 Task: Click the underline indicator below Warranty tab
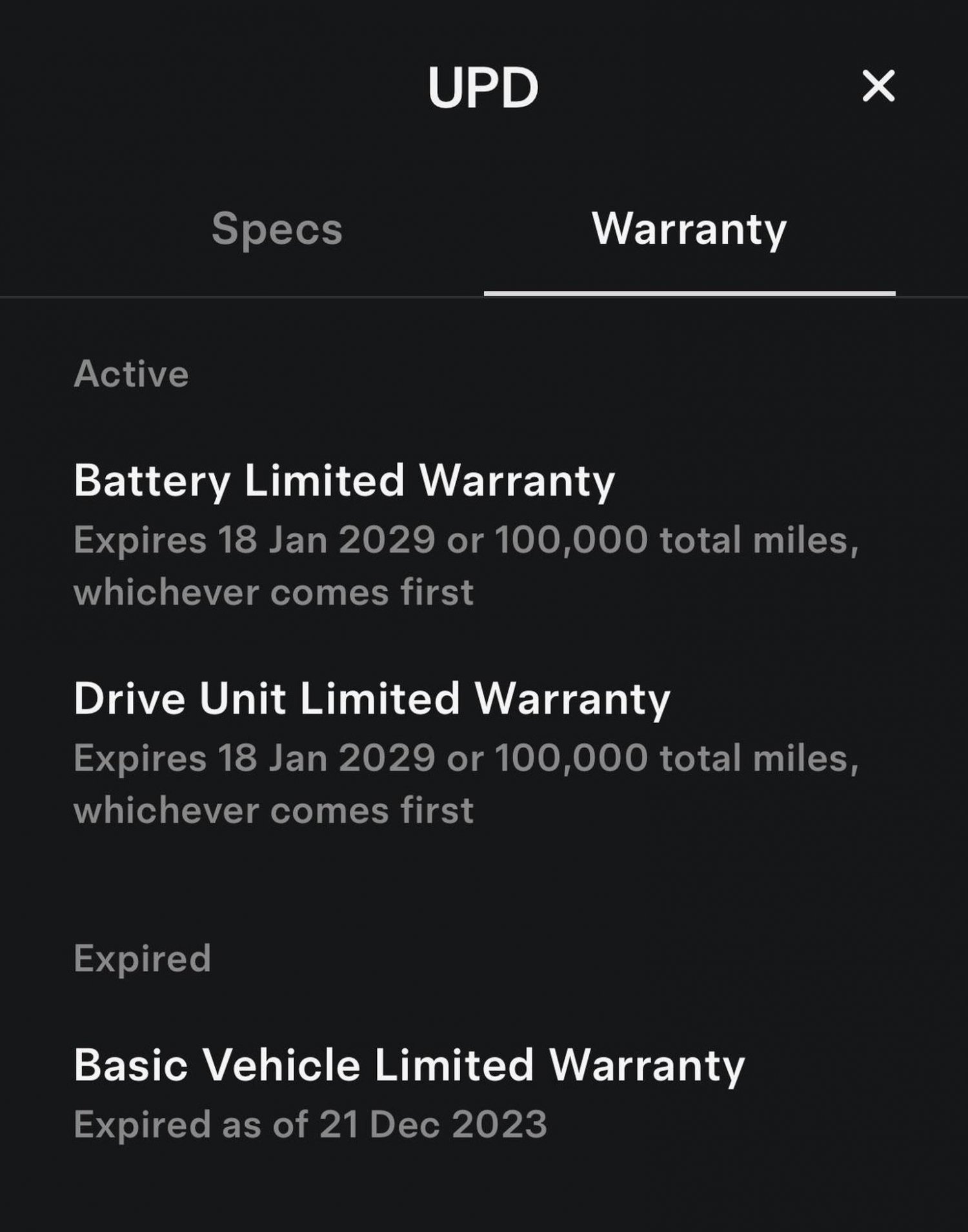click(x=689, y=293)
